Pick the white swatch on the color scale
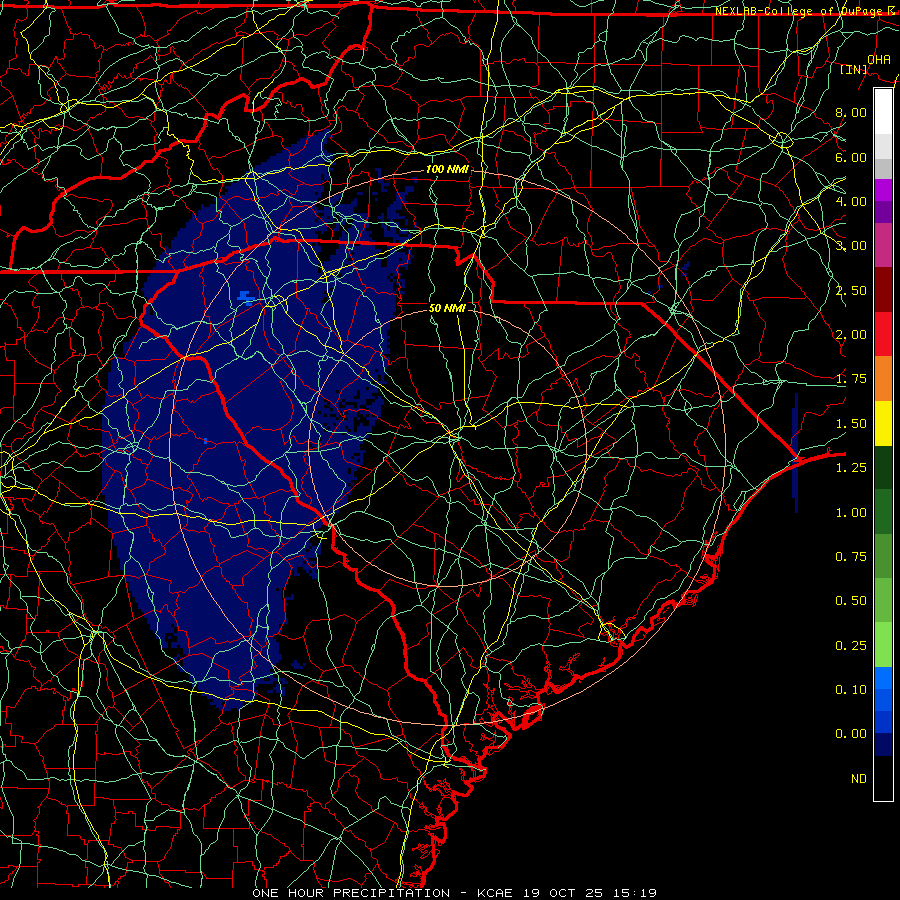 [883, 112]
